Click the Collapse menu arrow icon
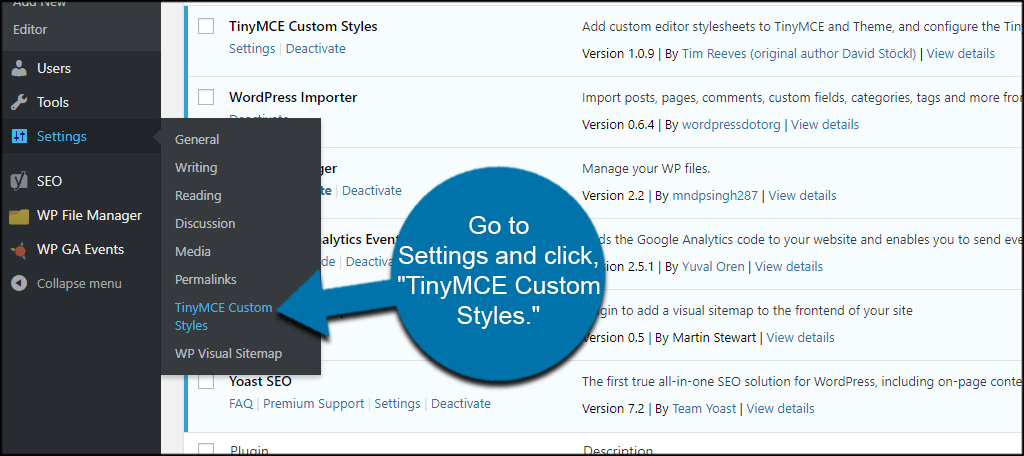The width and height of the screenshot is (1024, 456). click(x=20, y=284)
